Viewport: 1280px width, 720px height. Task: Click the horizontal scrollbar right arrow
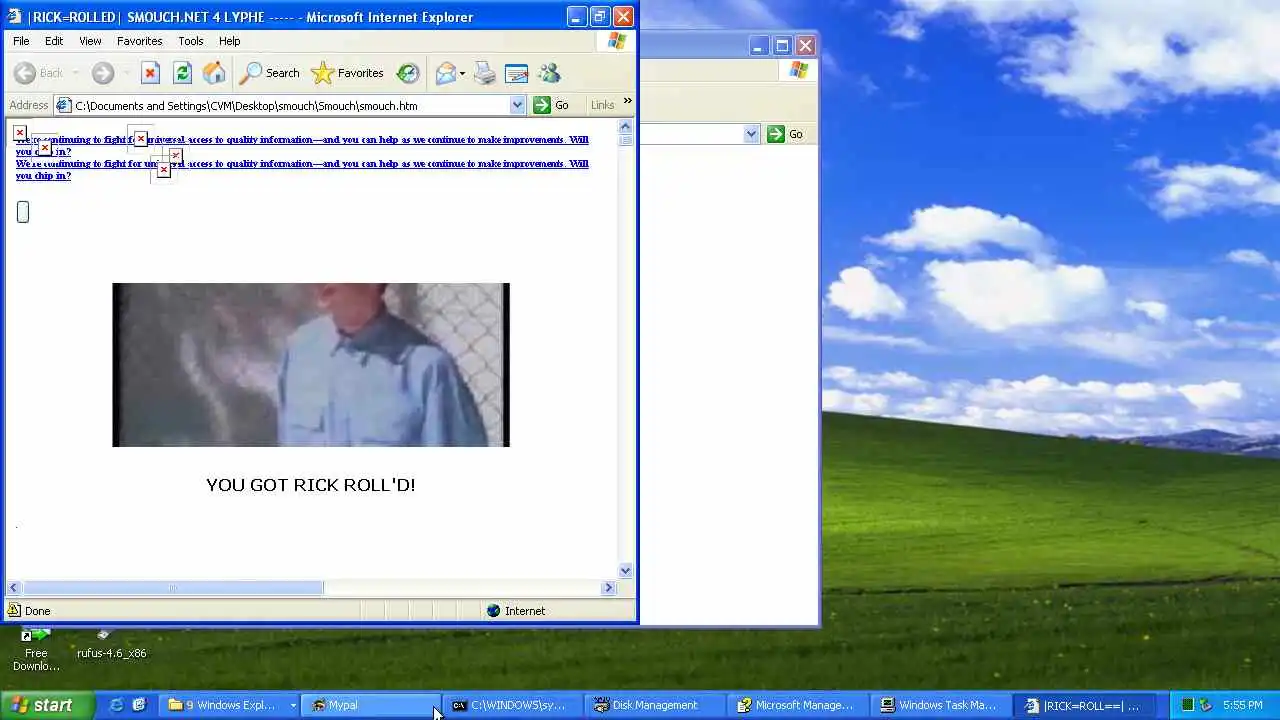click(x=608, y=588)
